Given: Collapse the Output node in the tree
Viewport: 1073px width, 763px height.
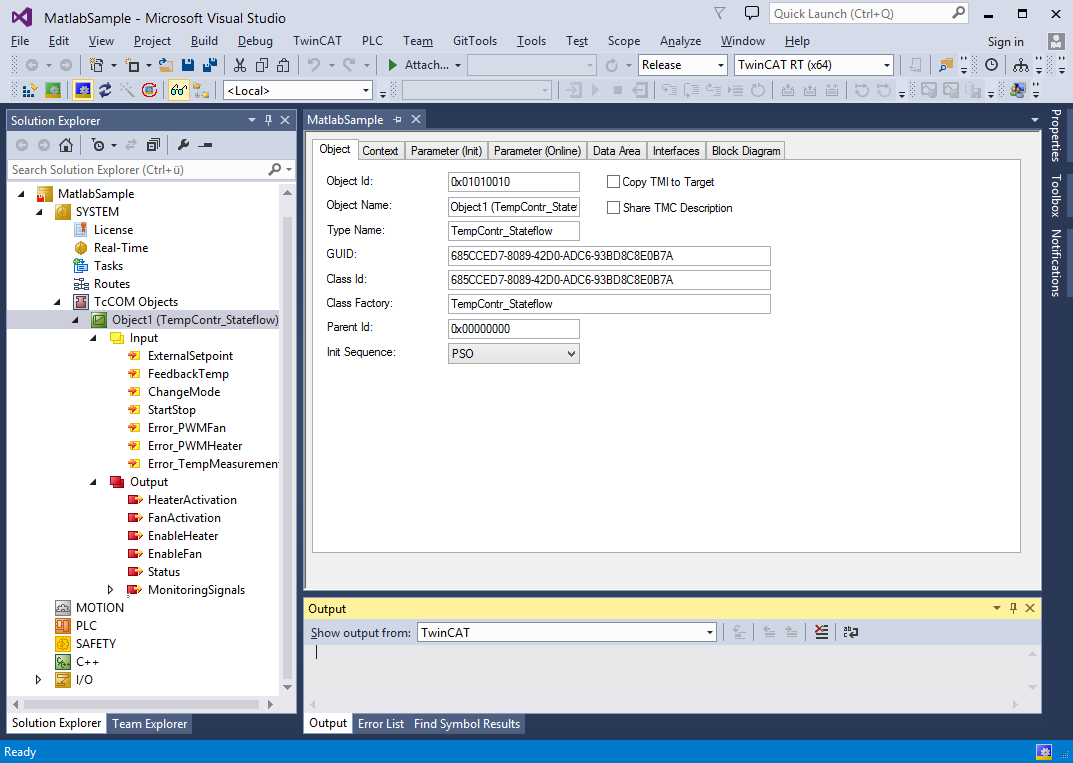Looking at the screenshot, I should click(93, 482).
